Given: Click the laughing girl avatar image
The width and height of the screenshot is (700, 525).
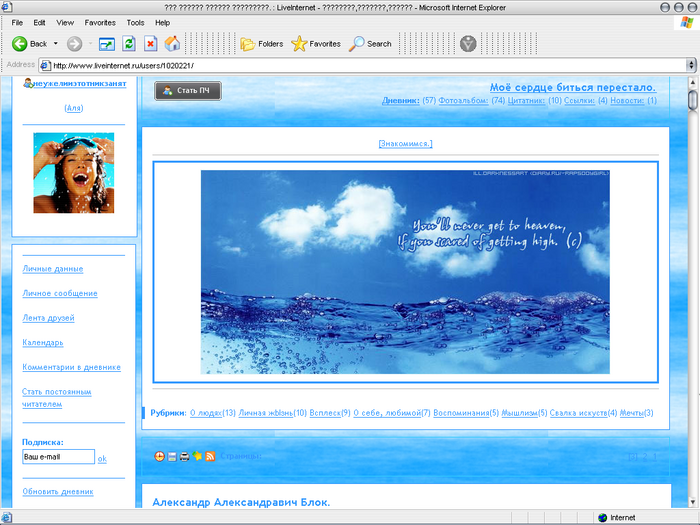Looking at the screenshot, I should (x=74, y=173).
